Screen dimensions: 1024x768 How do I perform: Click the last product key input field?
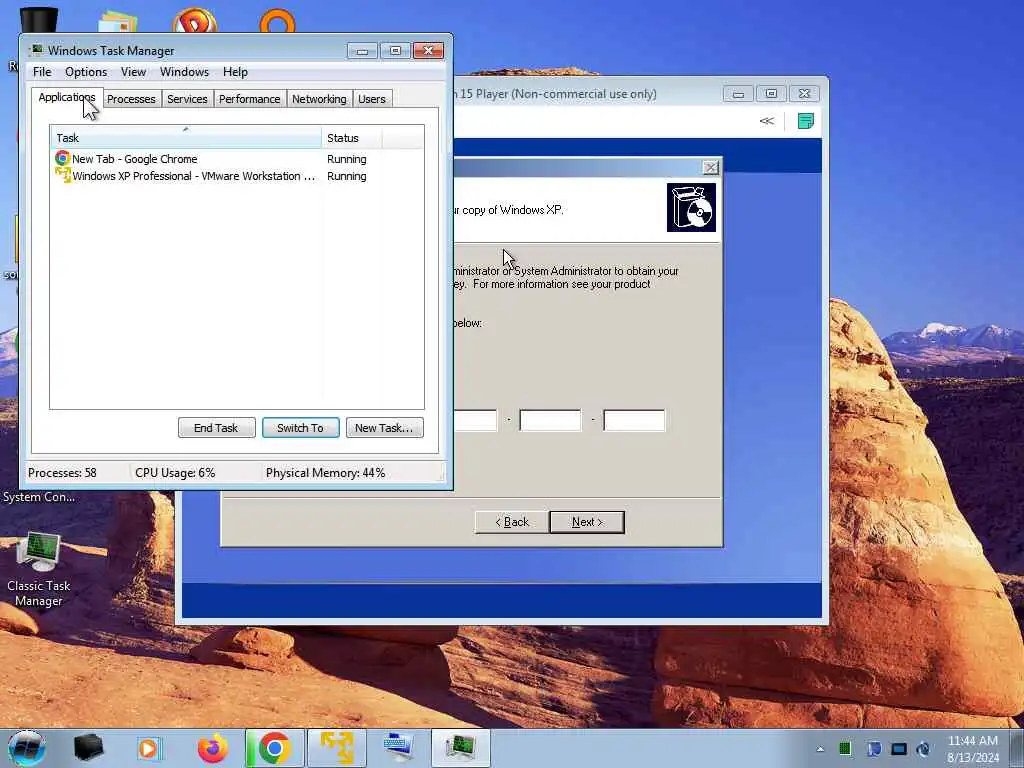coord(634,421)
